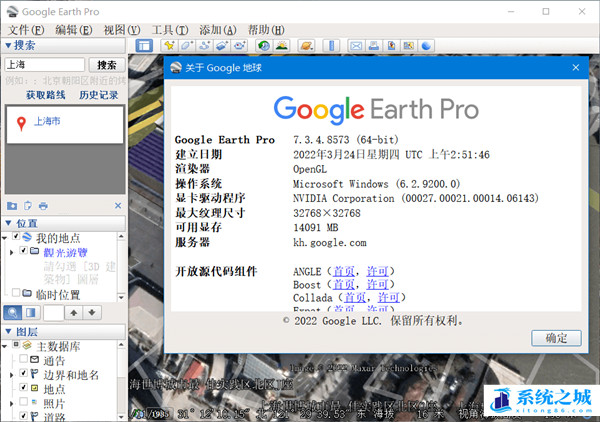Select the add polygon tool
This screenshot has width=600, height=422.
point(187,46)
